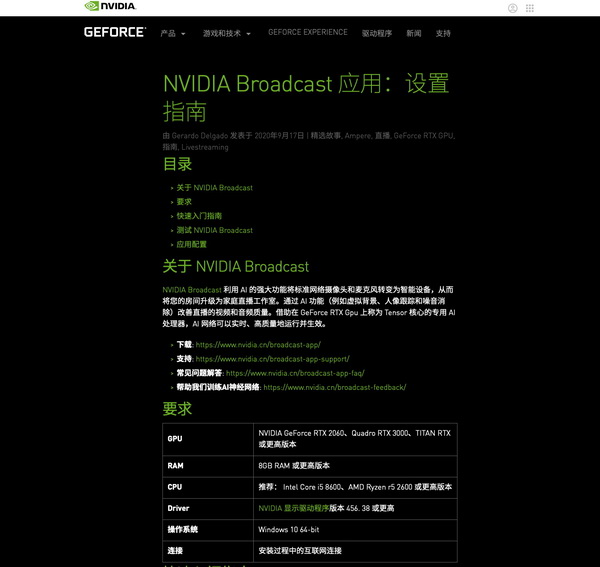
Task: Open the user account icon
Action: [x=512, y=8]
